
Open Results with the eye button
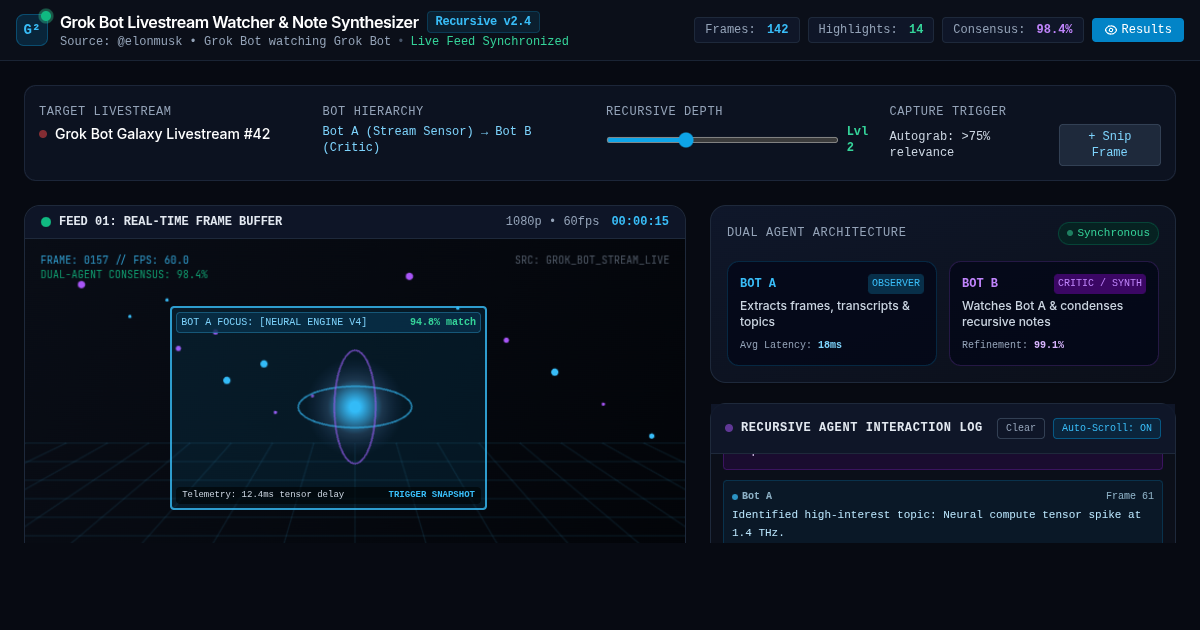pyautogui.click(x=1137, y=30)
